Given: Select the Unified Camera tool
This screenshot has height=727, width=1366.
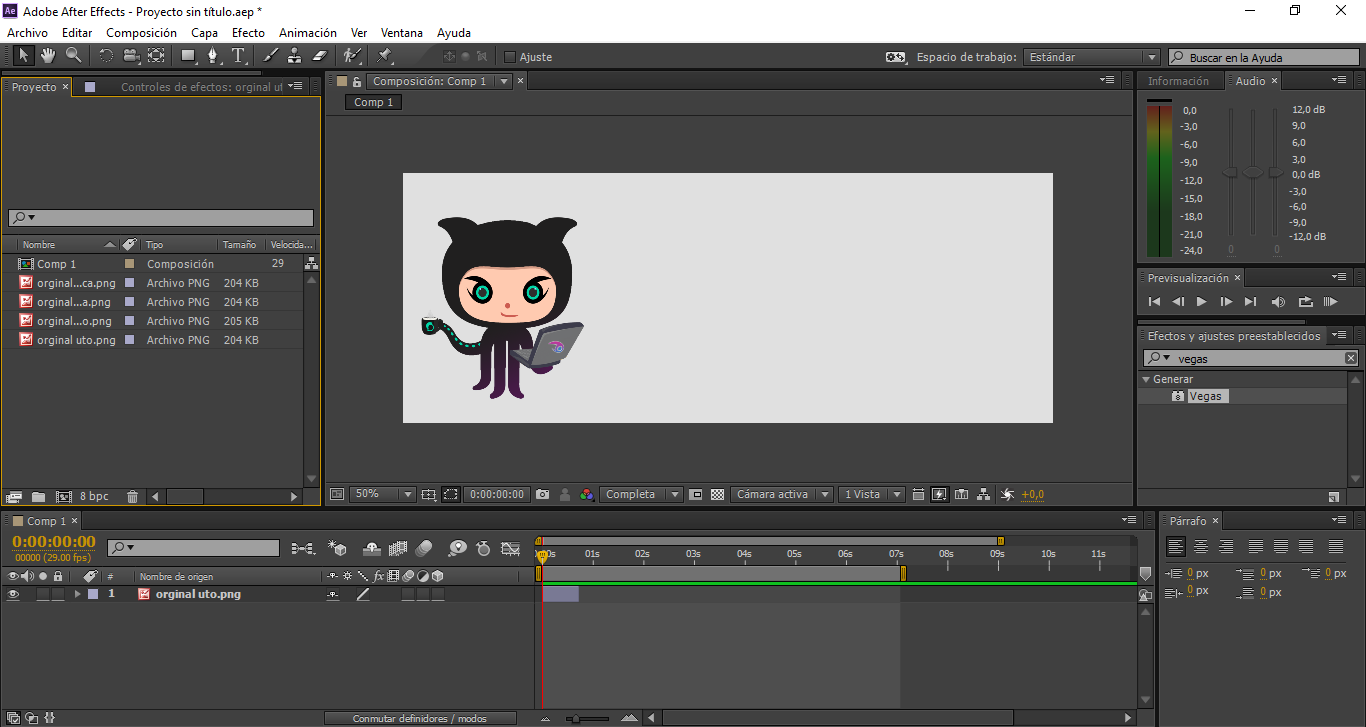Looking at the screenshot, I should 131,56.
